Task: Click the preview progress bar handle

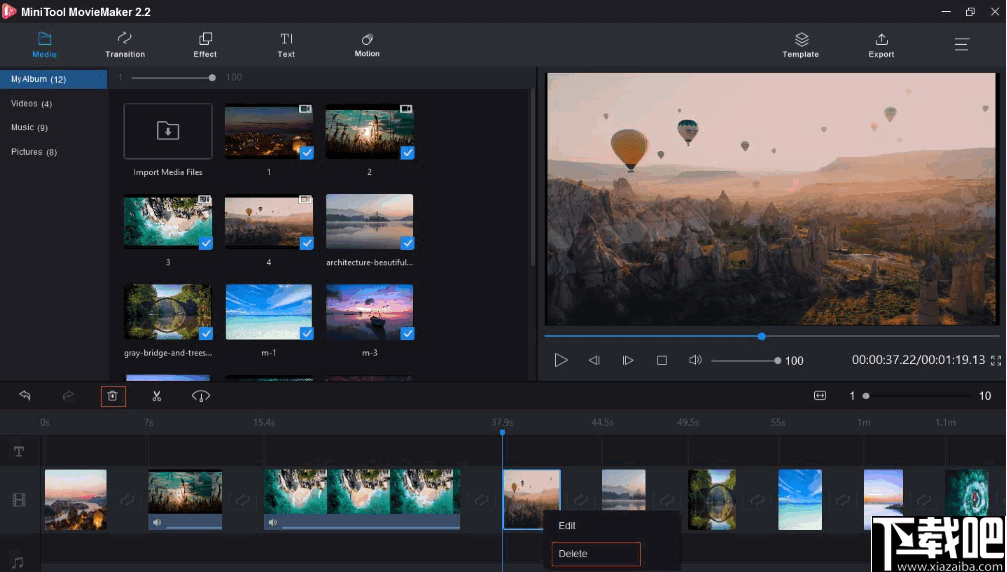Action: tap(761, 336)
